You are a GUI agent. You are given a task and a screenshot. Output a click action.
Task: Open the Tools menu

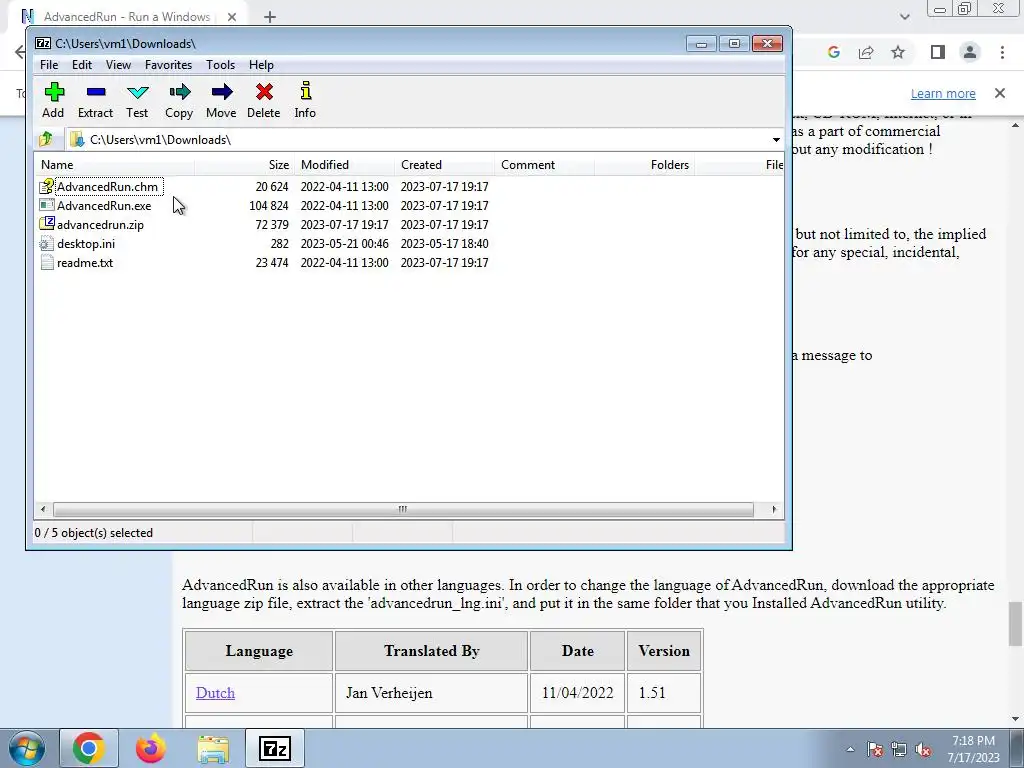pyautogui.click(x=220, y=65)
